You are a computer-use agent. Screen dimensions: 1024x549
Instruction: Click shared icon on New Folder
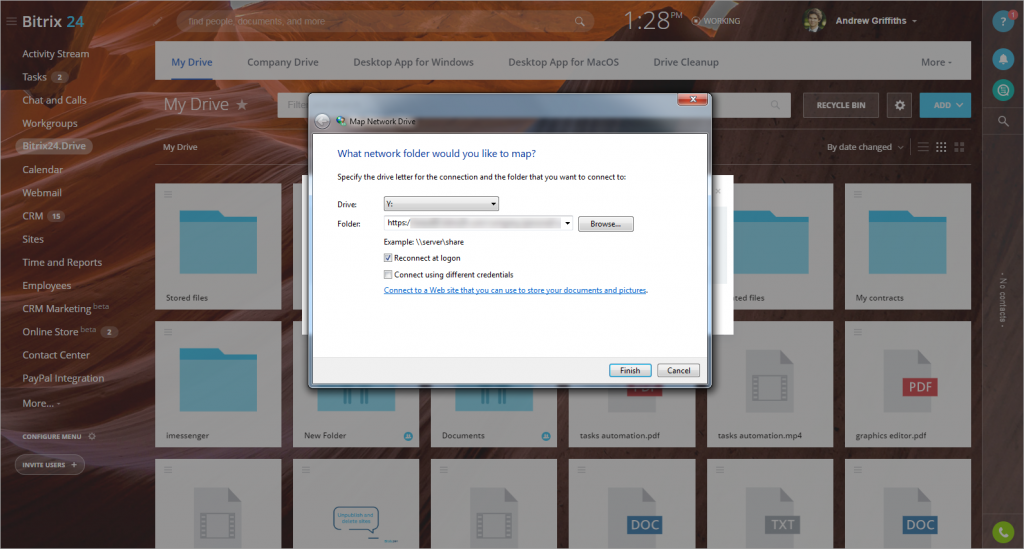tap(408, 436)
